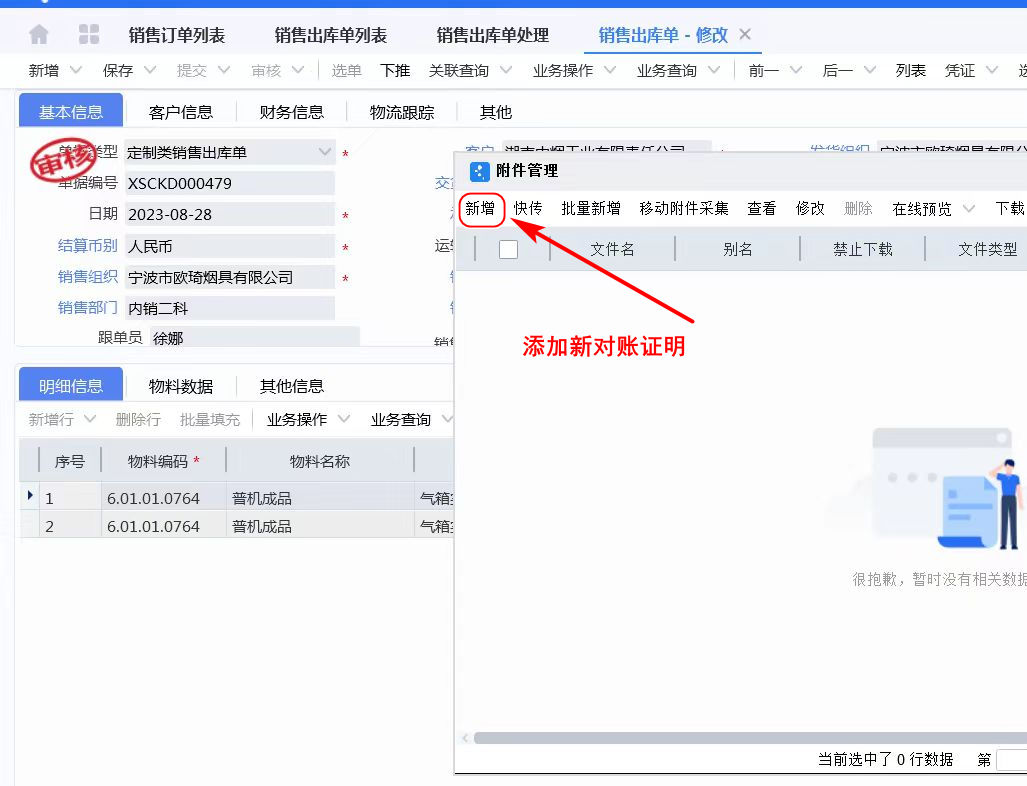Viewport: 1027px width, 786px height.
Task: Click the 禁止下载 column header
Action: [862, 248]
